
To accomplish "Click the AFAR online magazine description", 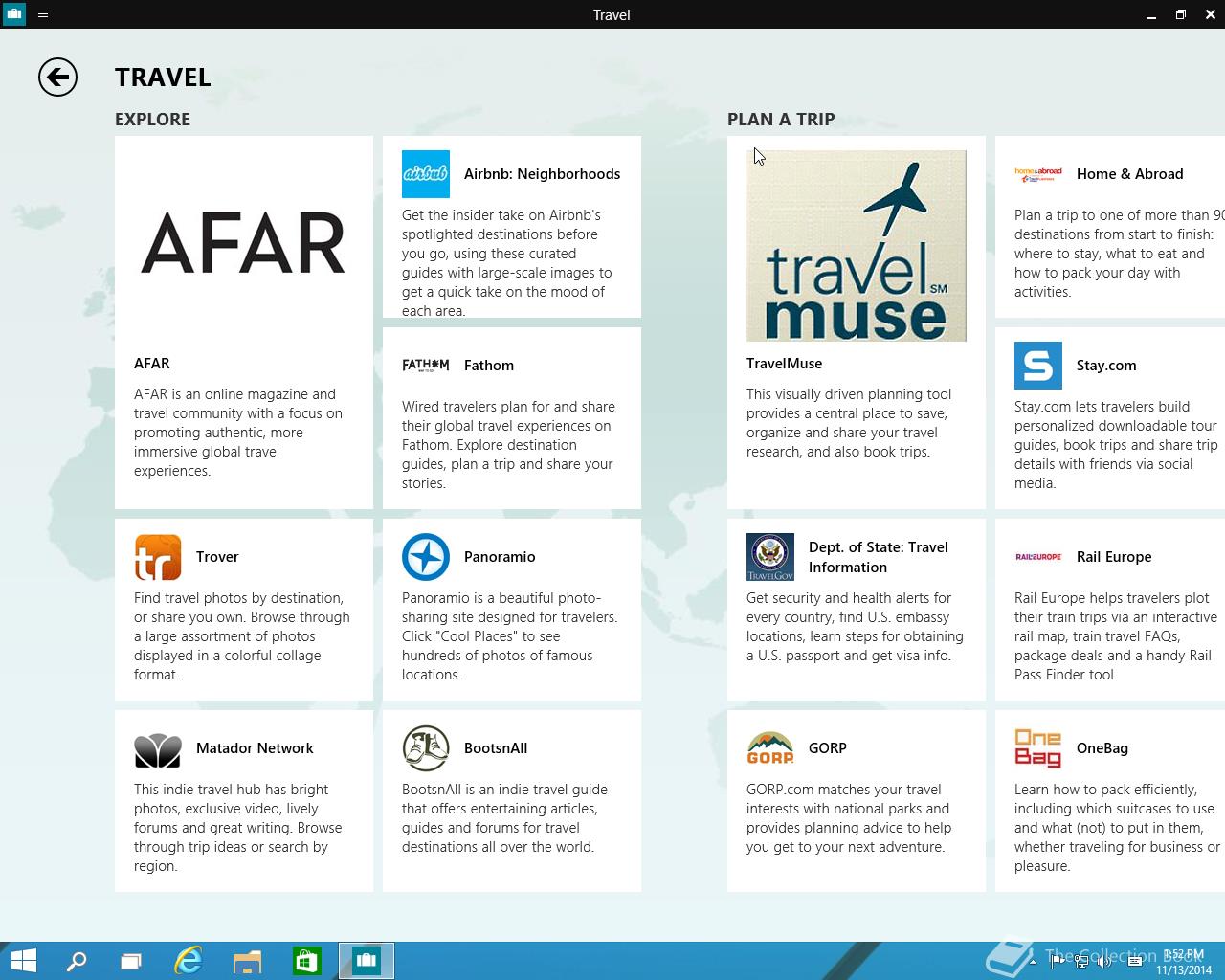I will point(238,433).
